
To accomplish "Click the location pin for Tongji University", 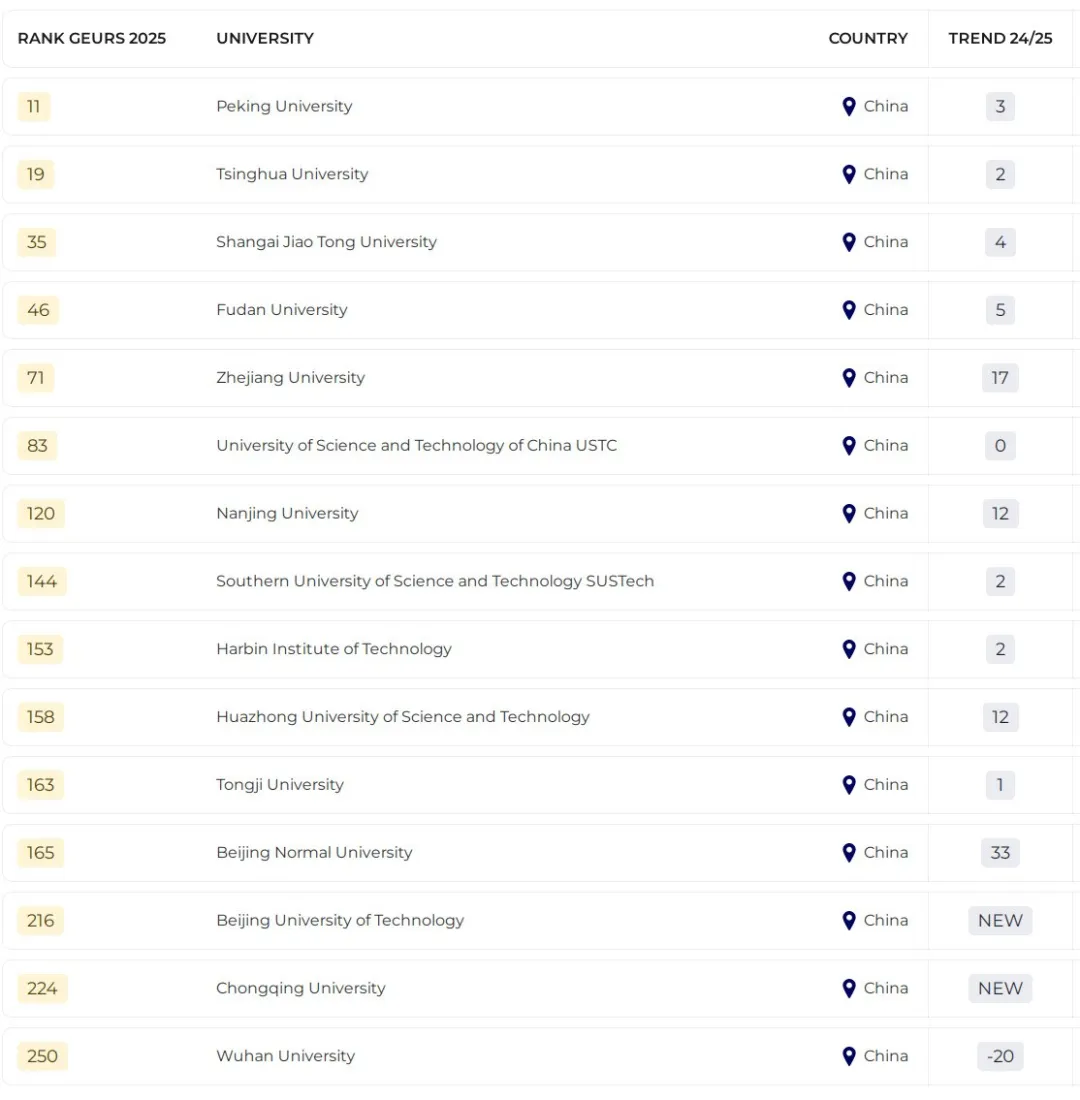I will (x=849, y=785).
